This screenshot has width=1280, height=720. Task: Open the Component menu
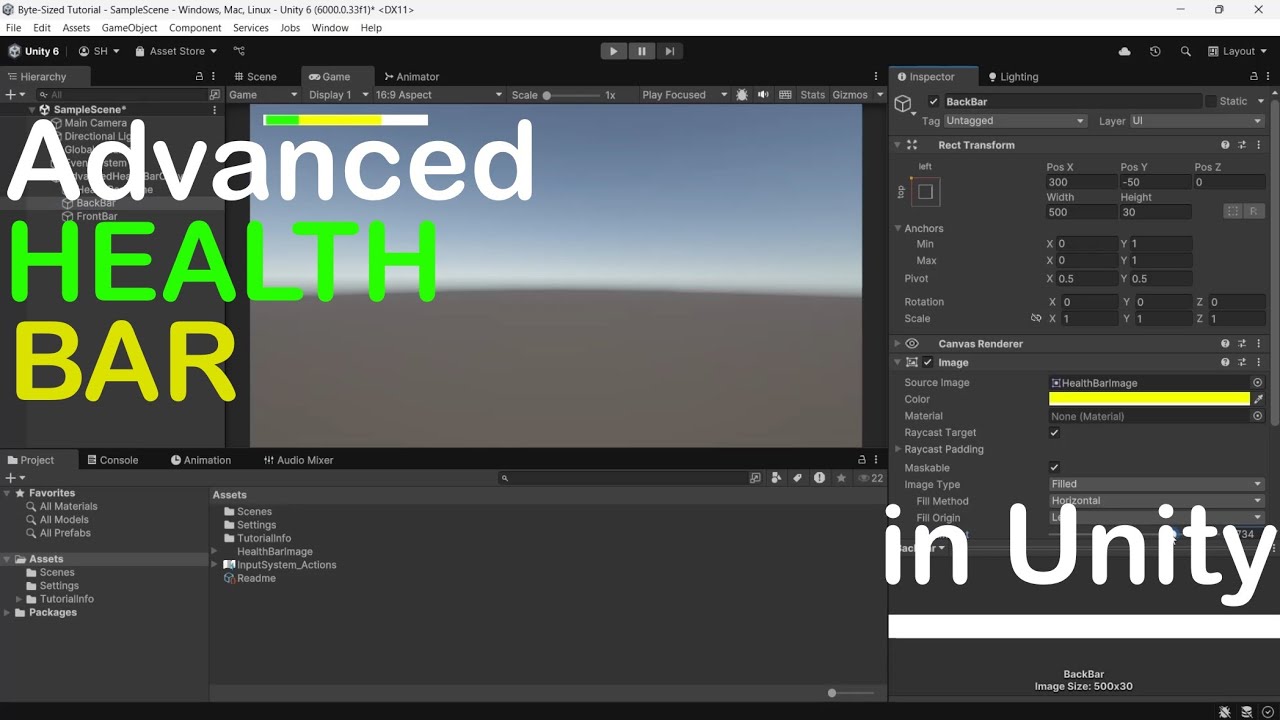click(195, 28)
